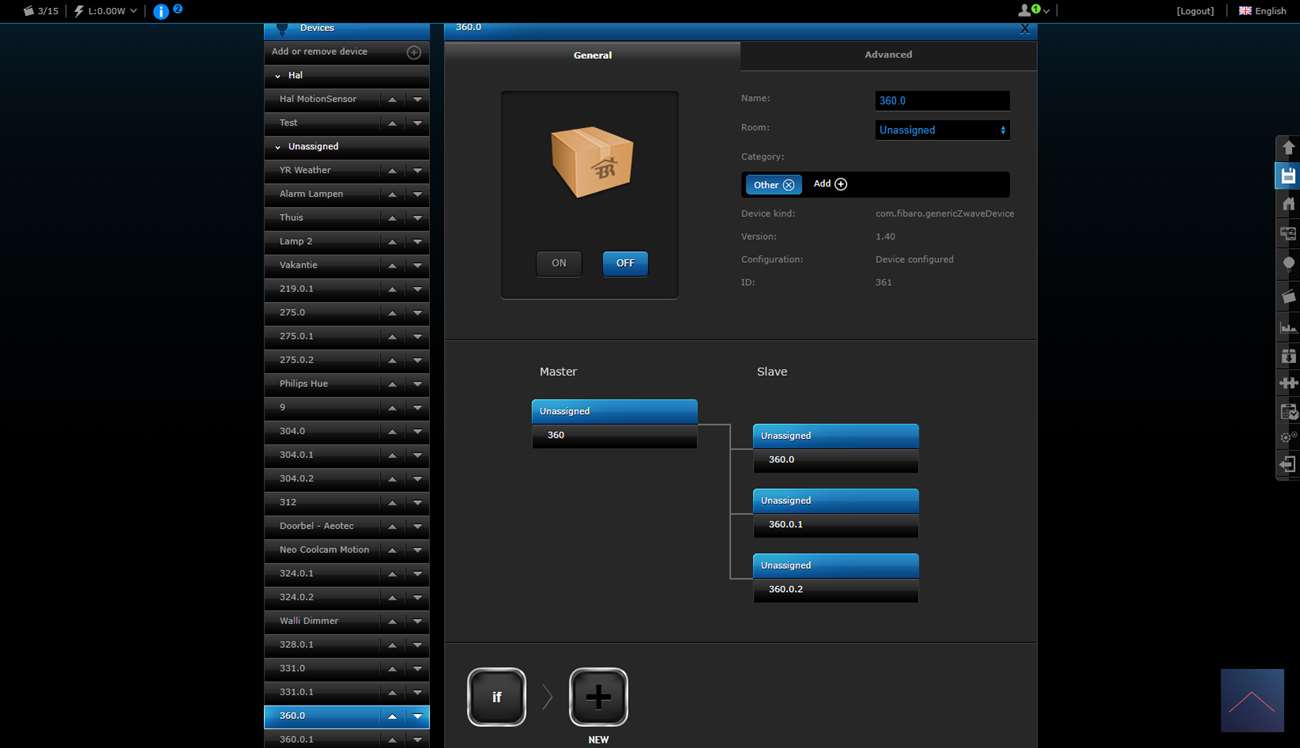Click the Logout link
This screenshot has width=1300, height=748.
[x=1195, y=11]
